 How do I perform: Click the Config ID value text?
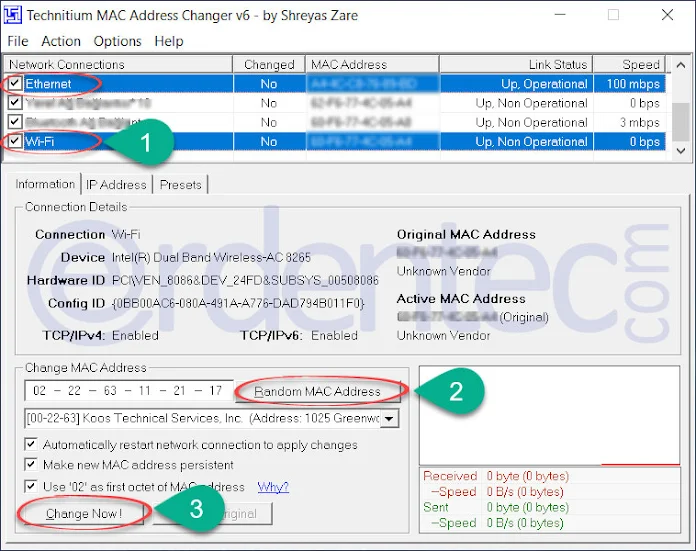[238, 304]
